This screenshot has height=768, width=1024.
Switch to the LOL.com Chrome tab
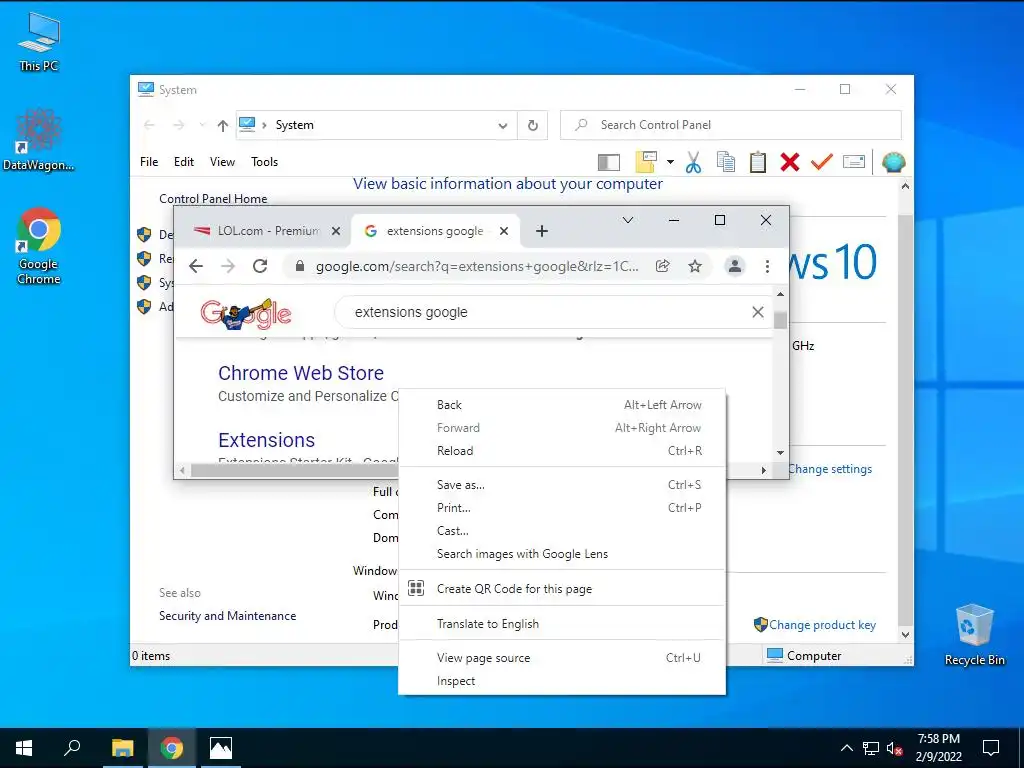coord(268,231)
